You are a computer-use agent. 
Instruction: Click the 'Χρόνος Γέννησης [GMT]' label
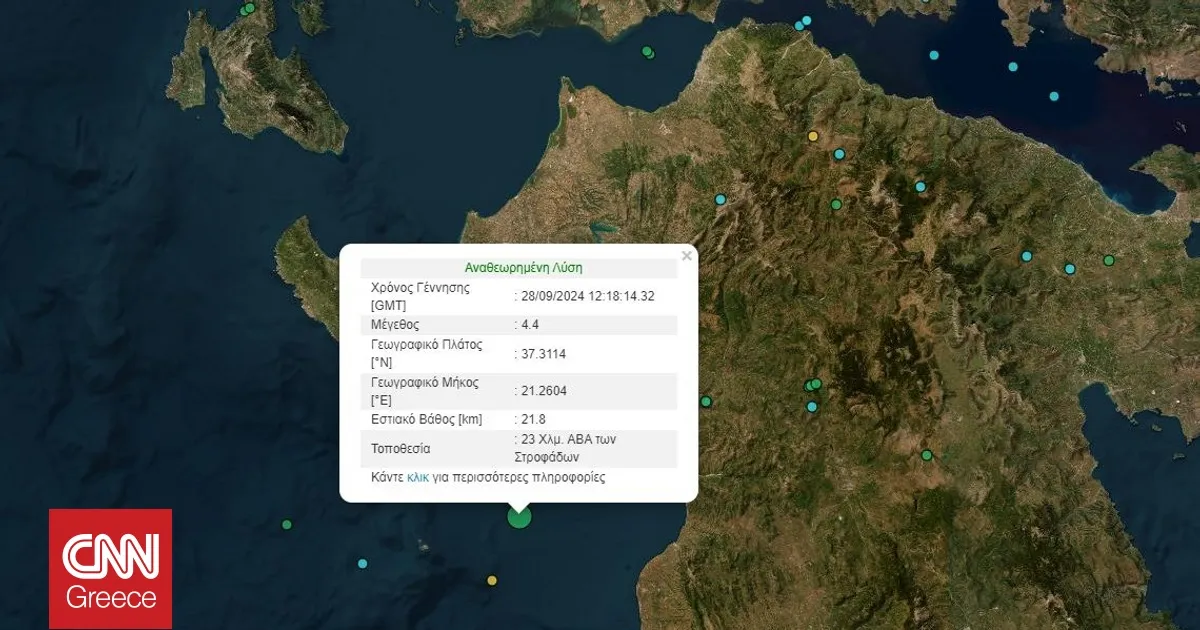coord(421,296)
